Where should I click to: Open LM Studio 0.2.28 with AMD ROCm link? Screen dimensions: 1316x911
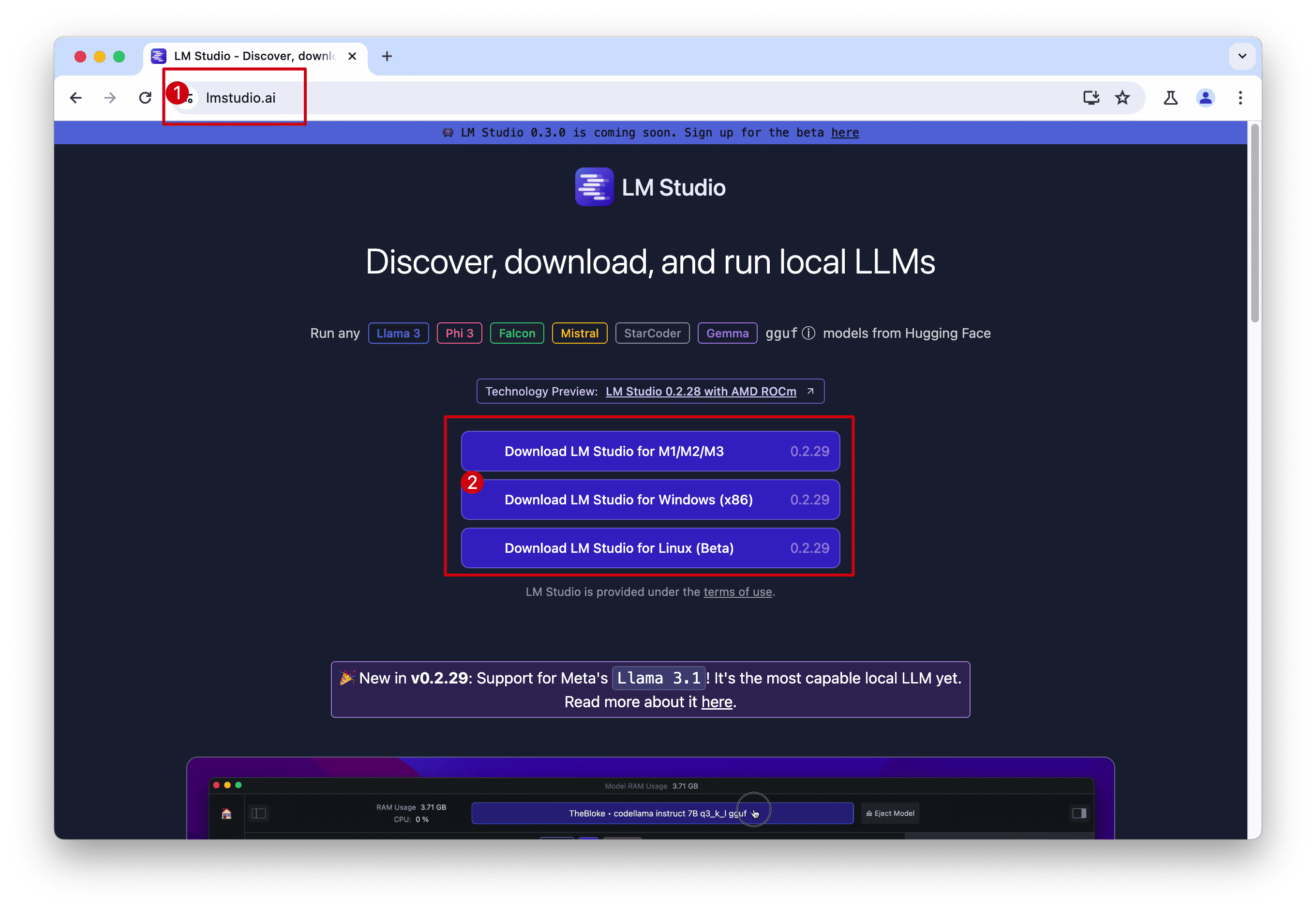pos(700,391)
